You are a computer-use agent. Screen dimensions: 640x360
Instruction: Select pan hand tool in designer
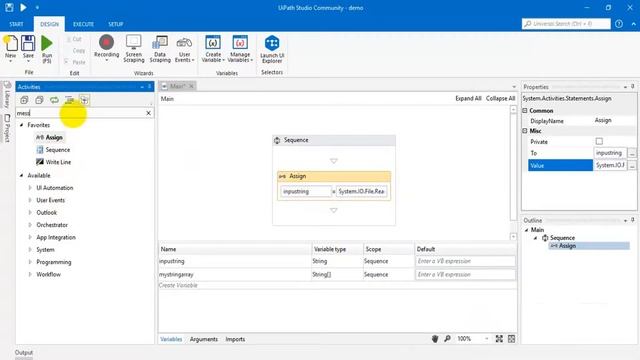(435, 339)
